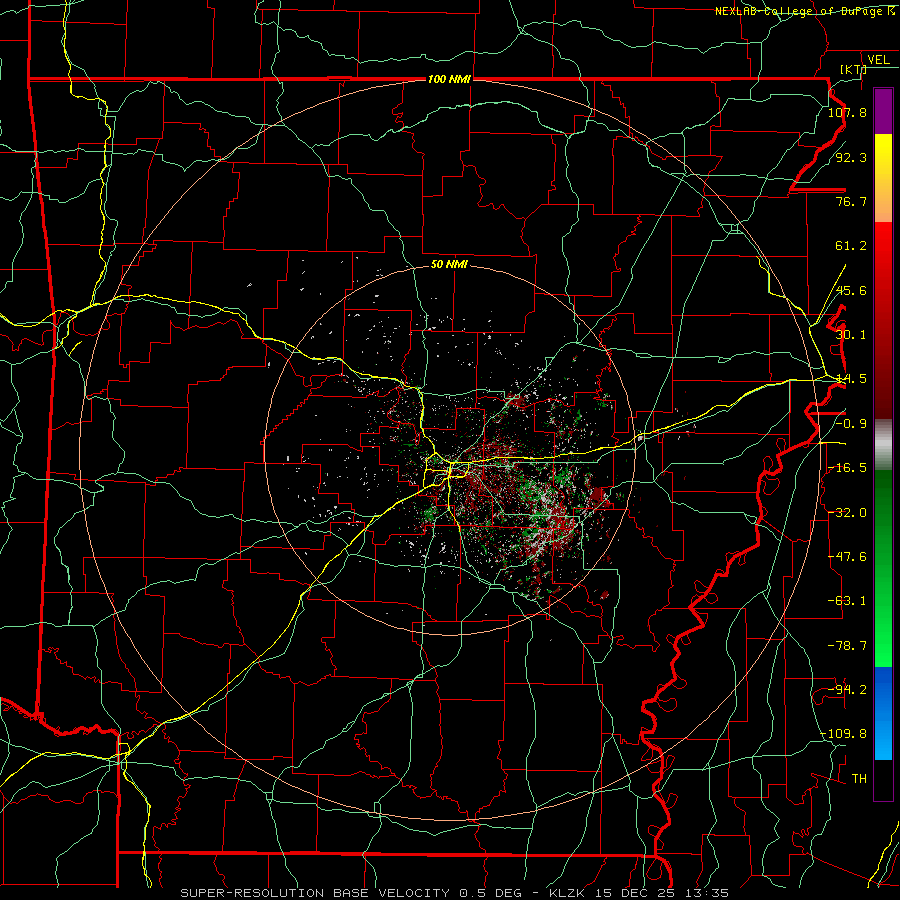Click the -63.1 velocity scale value

click(x=847, y=601)
